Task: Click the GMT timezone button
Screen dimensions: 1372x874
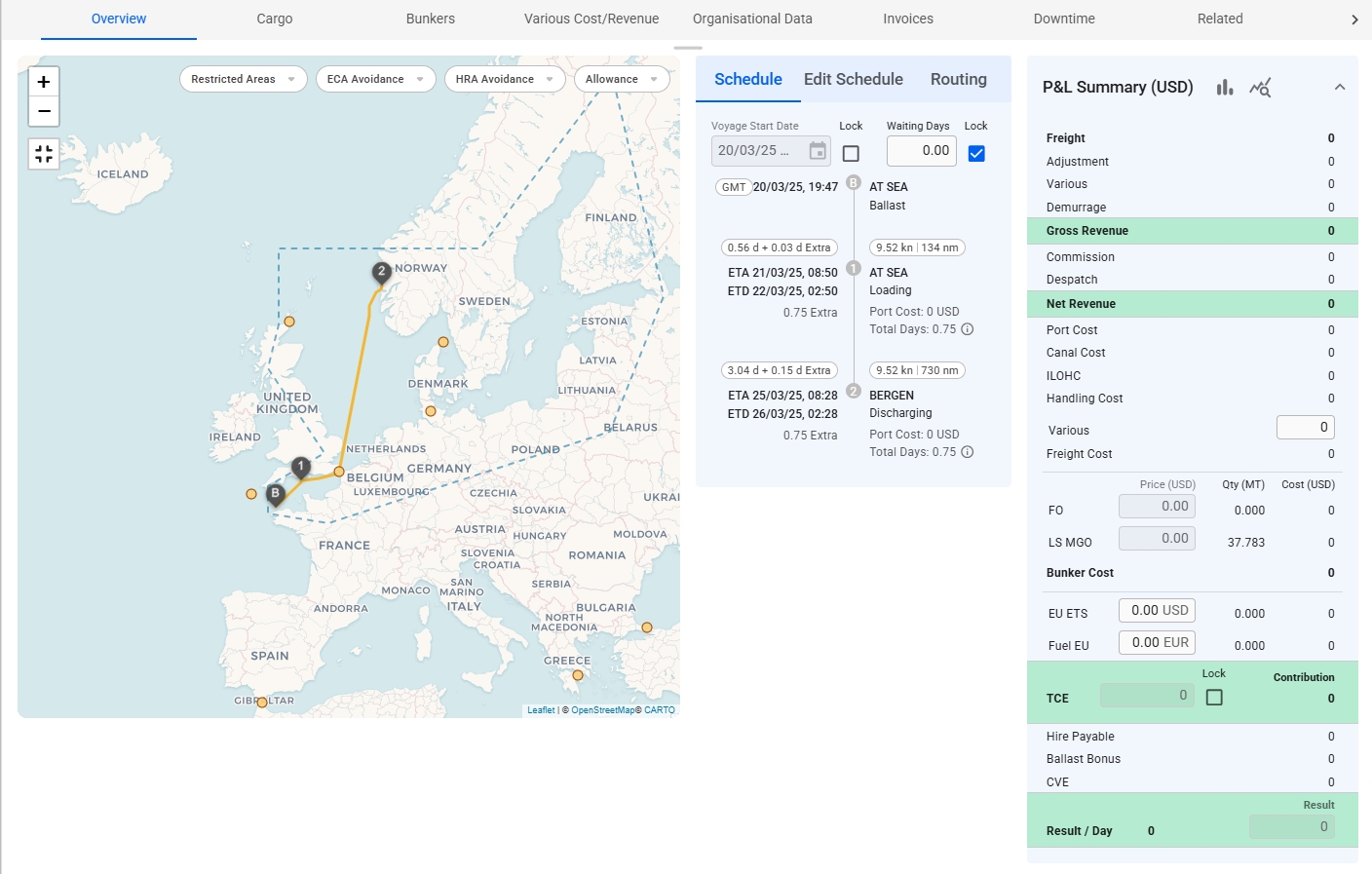Action: [734, 187]
